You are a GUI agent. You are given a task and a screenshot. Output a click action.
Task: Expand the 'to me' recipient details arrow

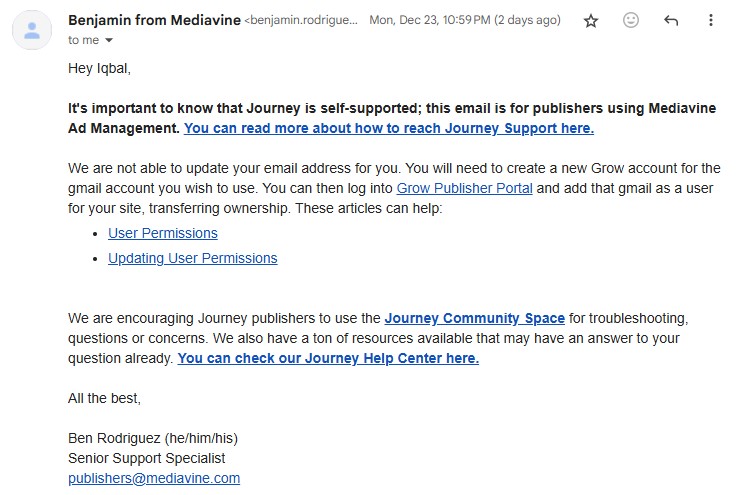pyautogui.click(x=109, y=40)
